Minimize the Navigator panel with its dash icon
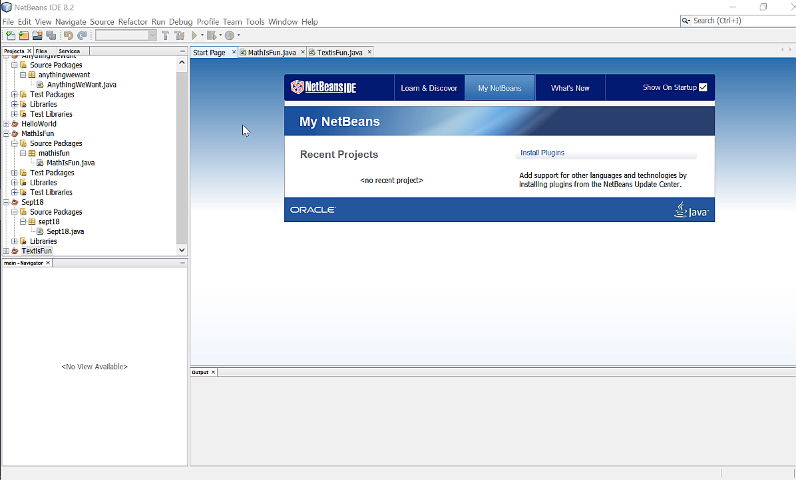 click(x=182, y=263)
